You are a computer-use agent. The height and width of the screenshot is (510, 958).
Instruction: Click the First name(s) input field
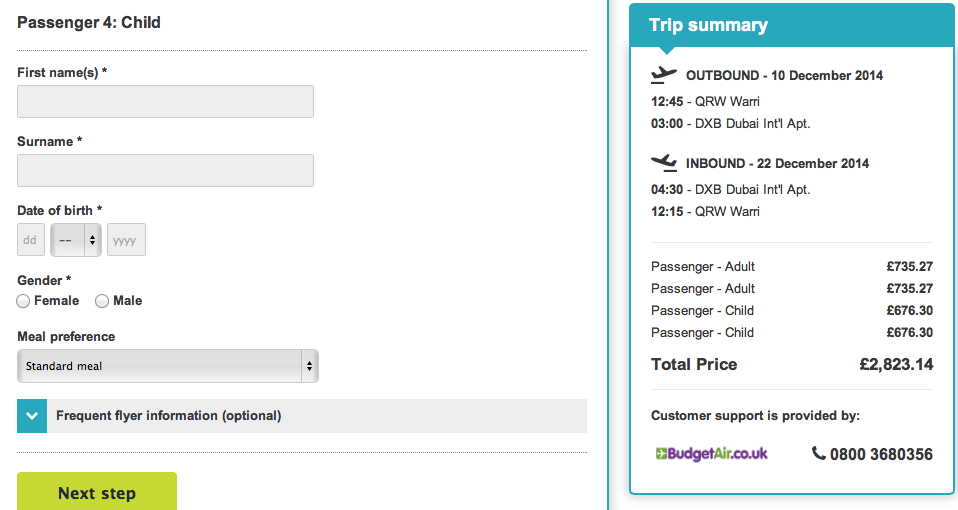click(166, 101)
